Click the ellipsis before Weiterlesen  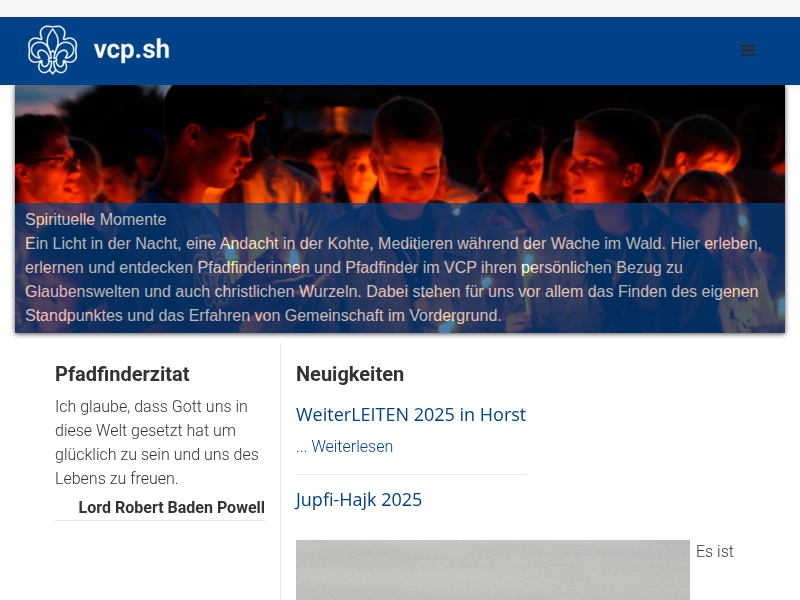pyautogui.click(x=301, y=447)
